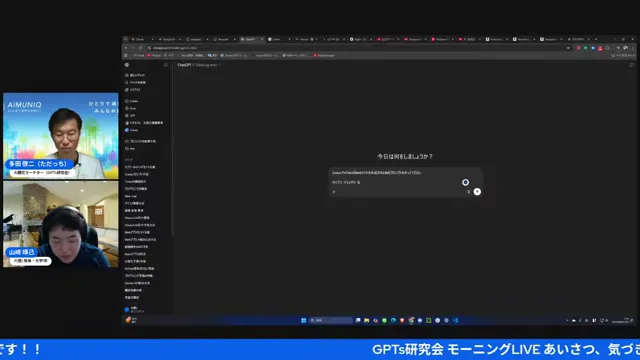Open the ChatGPT model selector dropdown
Viewport: 640px width, 360px height.
(x=198, y=65)
